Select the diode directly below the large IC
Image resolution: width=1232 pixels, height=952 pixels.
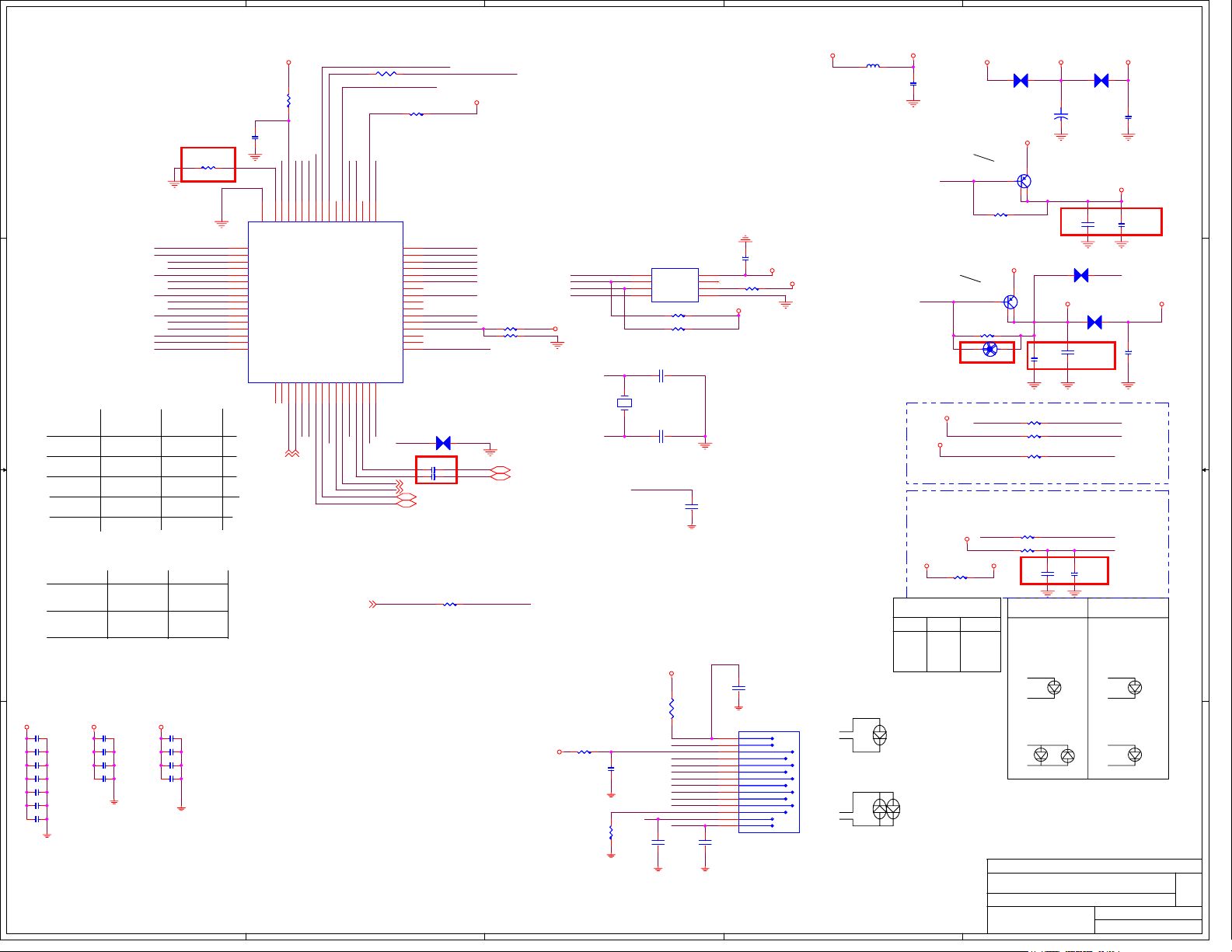[x=443, y=443]
